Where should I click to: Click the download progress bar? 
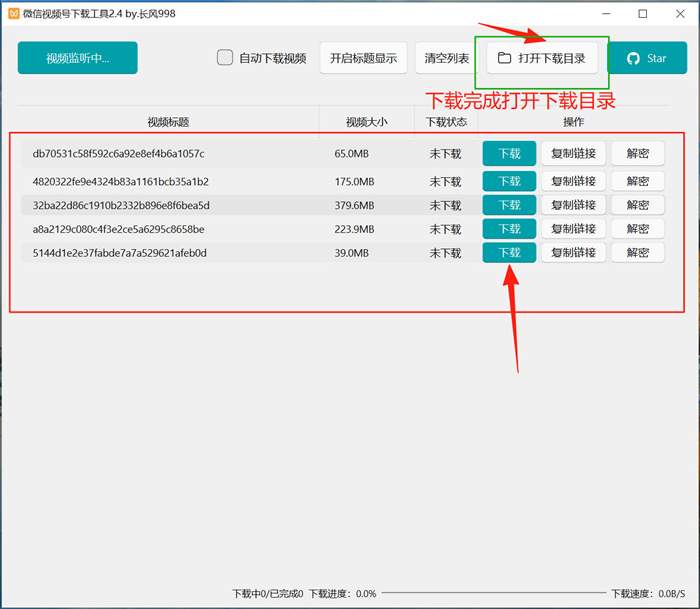[x=494, y=593]
